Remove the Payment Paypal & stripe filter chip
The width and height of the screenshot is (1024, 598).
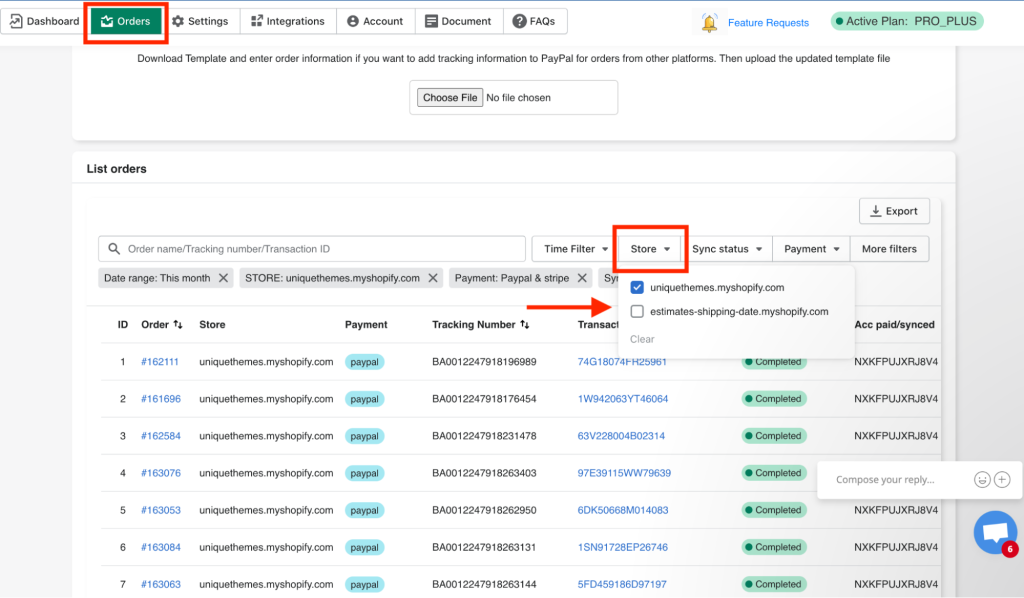pyautogui.click(x=584, y=278)
